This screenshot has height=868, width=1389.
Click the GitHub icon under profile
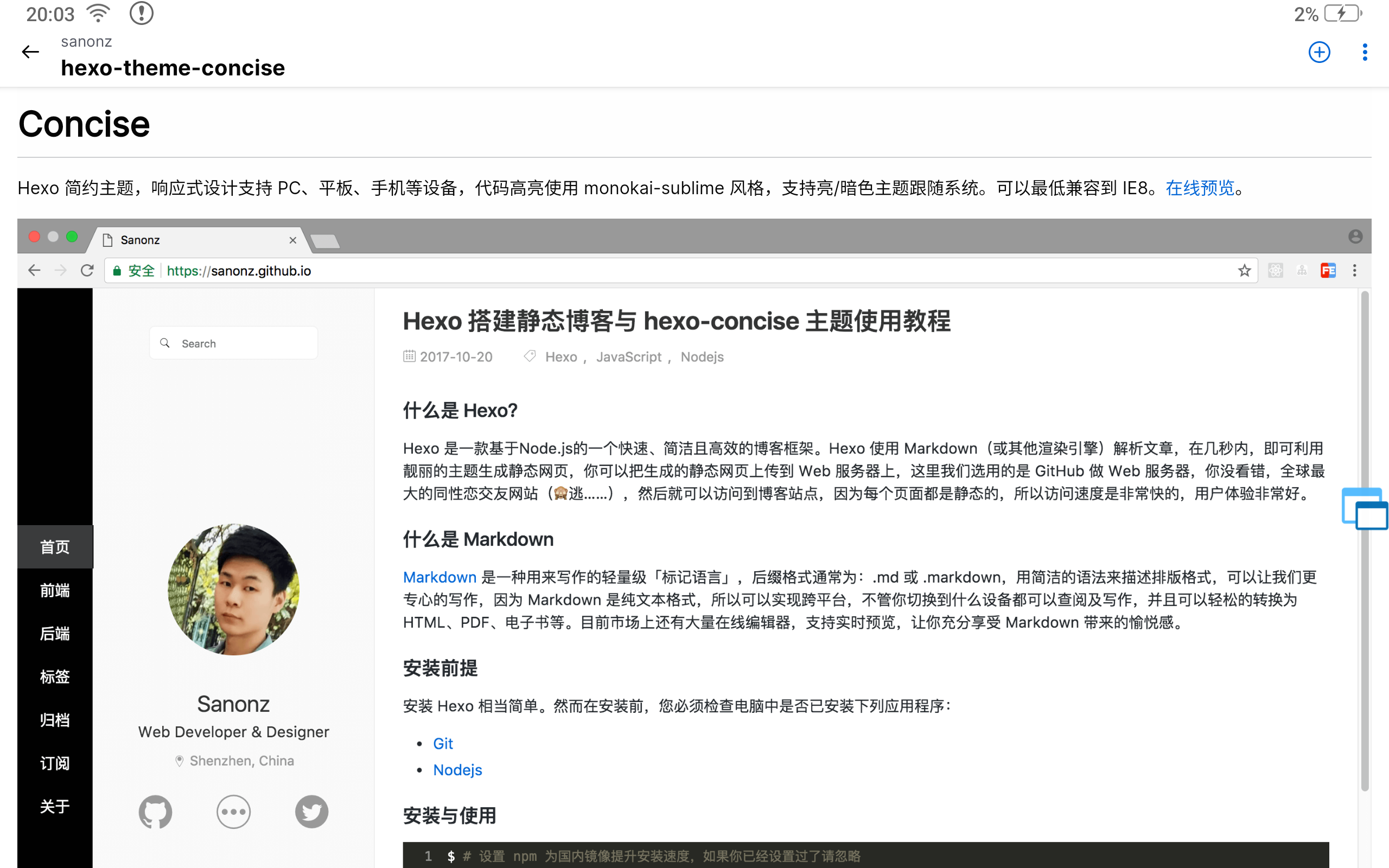[155, 811]
